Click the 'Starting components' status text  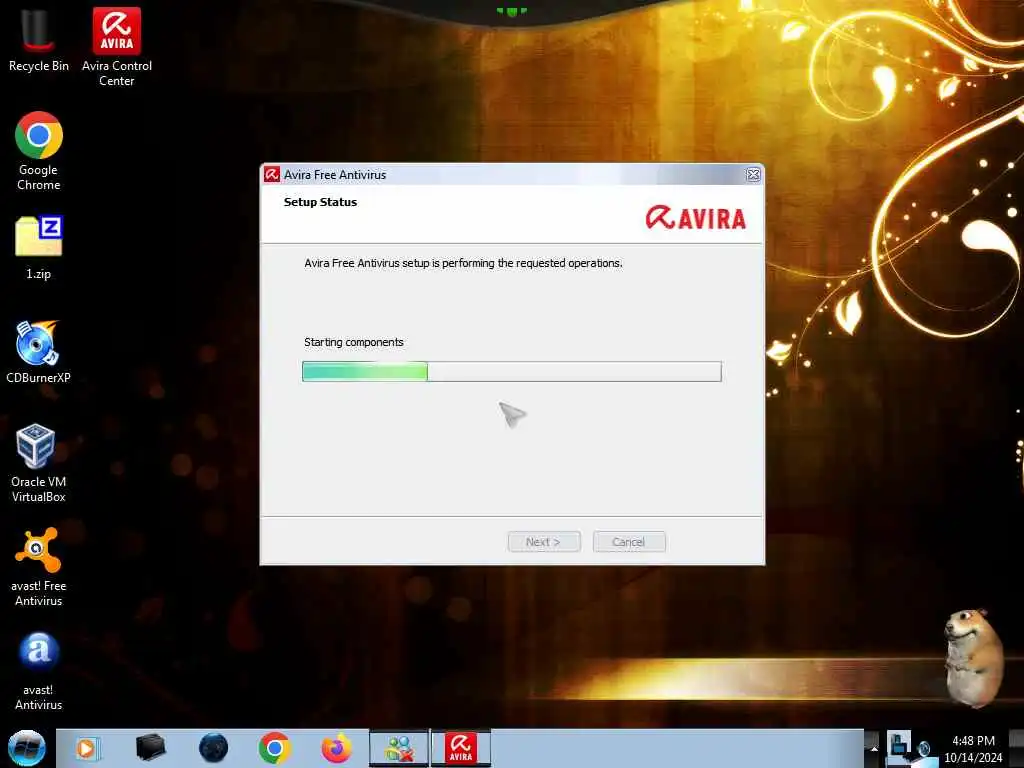354,342
